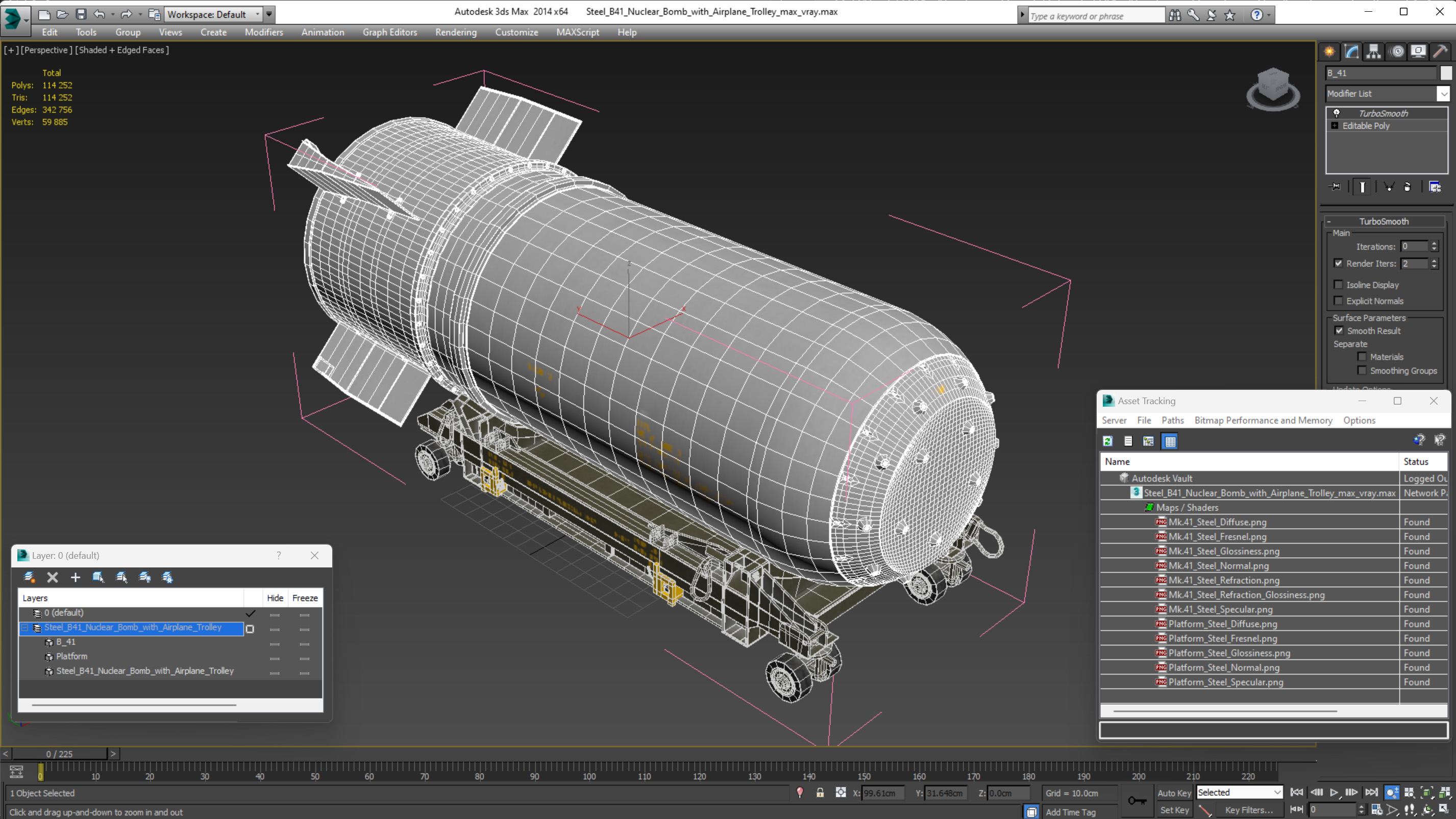The height and width of the screenshot is (819, 1456).
Task: Toggle current-layer box for Steel_B41 layer
Action: [x=250, y=629]
